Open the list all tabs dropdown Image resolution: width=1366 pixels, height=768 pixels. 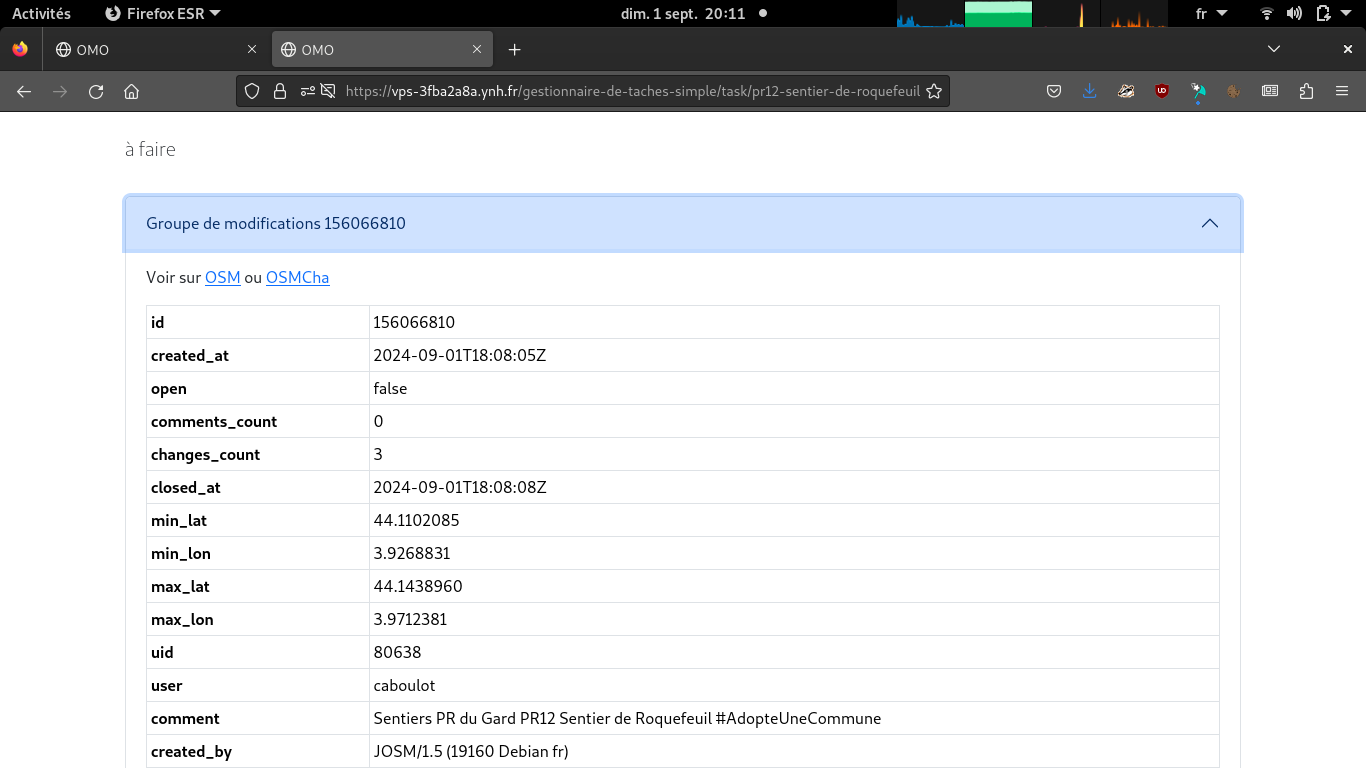click(1273, 49)
